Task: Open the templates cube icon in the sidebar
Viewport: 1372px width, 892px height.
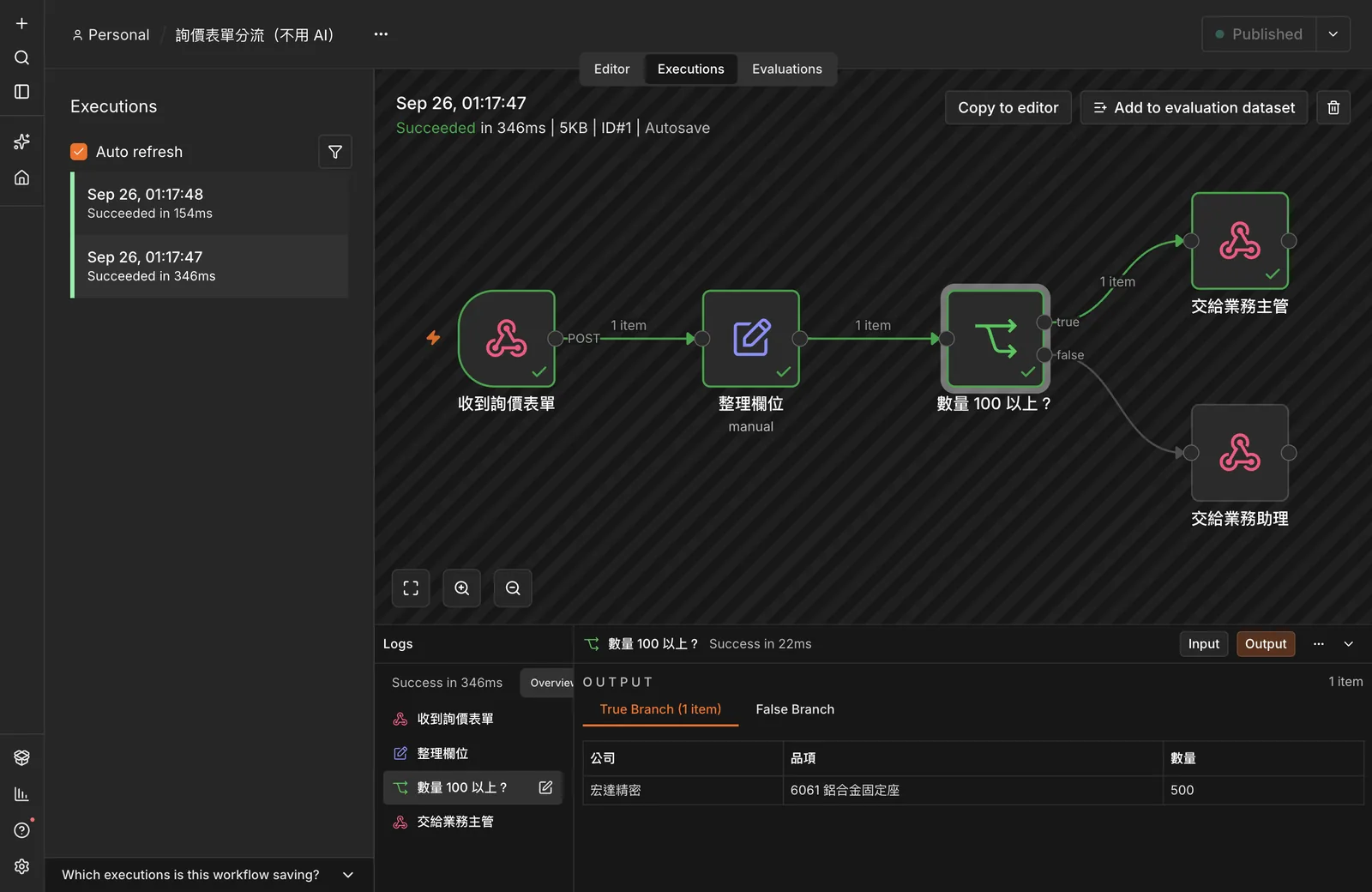Action: pyautogui.click(x=21, y=757)
